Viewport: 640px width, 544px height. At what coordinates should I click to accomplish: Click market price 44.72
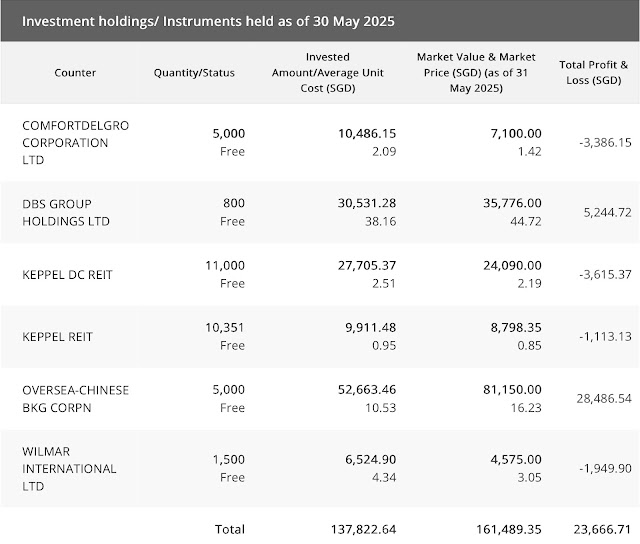pos(526,221)
